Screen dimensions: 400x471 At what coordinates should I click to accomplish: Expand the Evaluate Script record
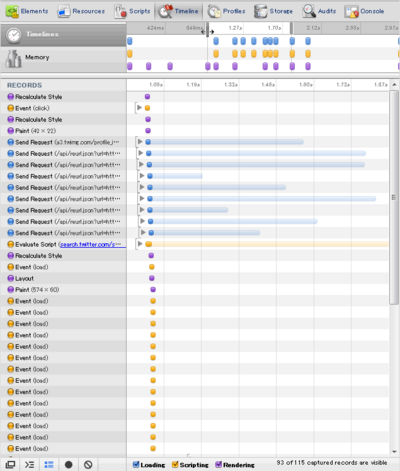[x=140, y=244]
